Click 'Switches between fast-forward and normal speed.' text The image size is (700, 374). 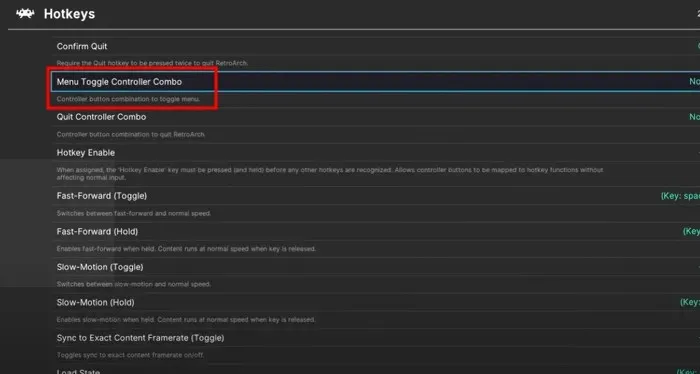pos(134,213)
